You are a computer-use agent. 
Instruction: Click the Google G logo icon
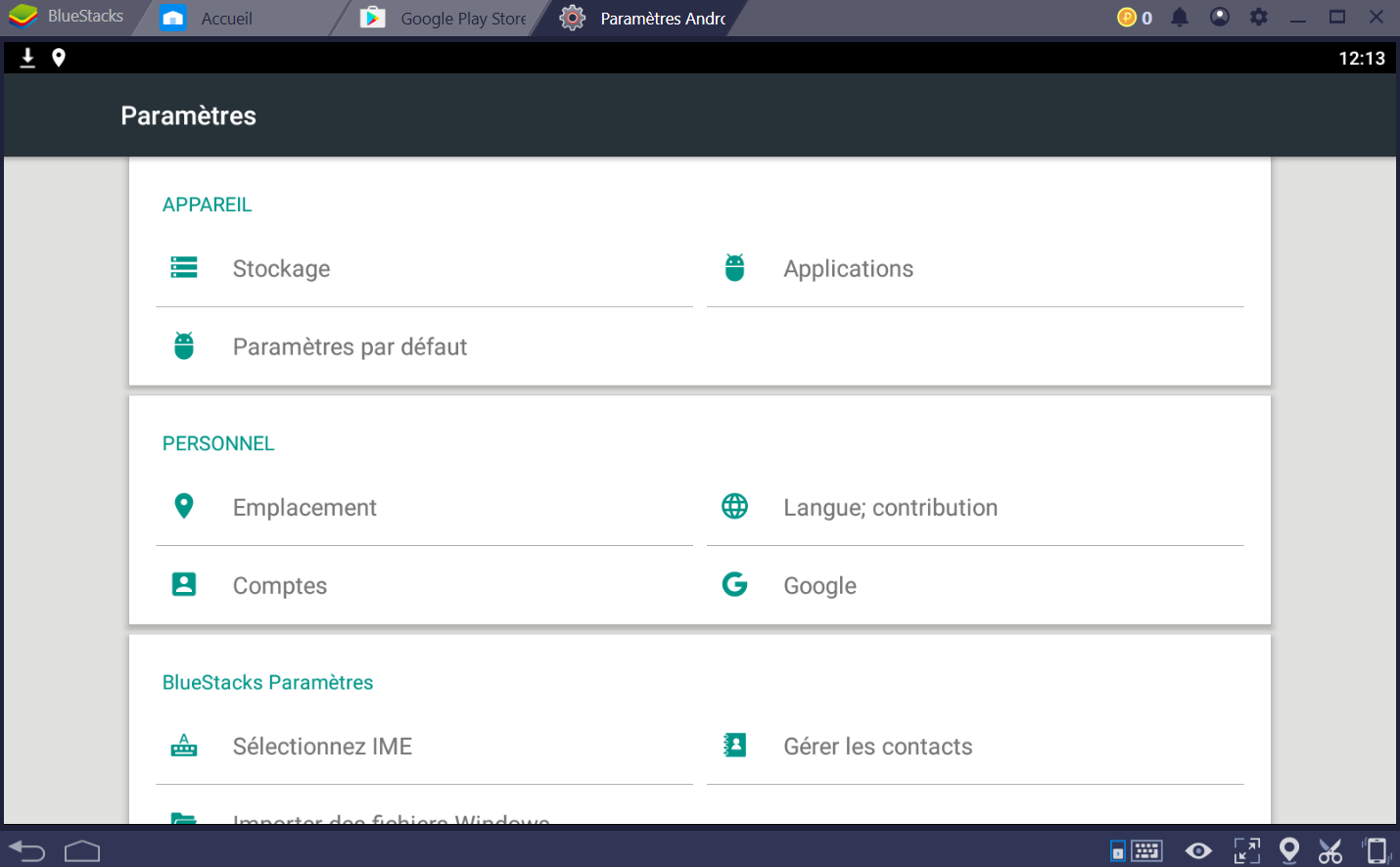734,584
